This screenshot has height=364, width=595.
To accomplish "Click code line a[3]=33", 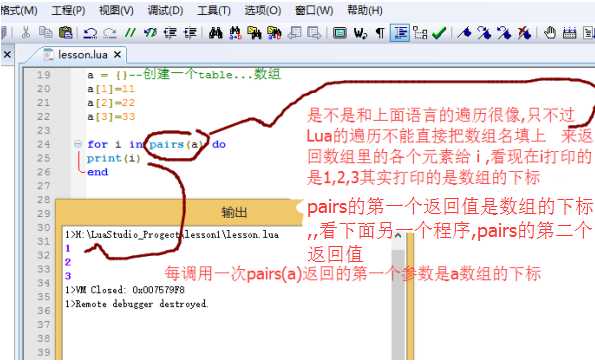I will point(111,117).
